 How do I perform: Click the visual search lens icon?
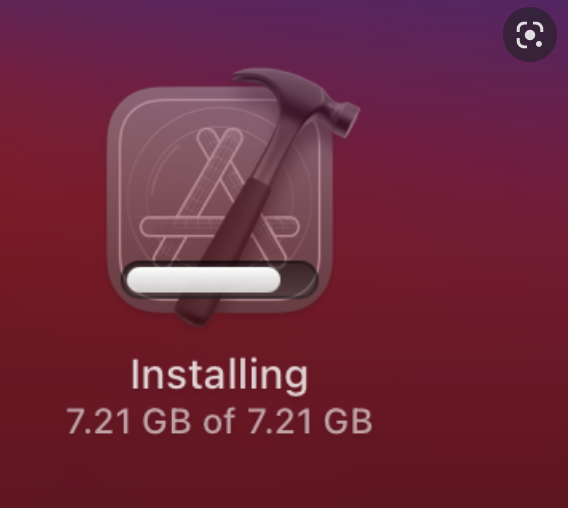[530, 35]
